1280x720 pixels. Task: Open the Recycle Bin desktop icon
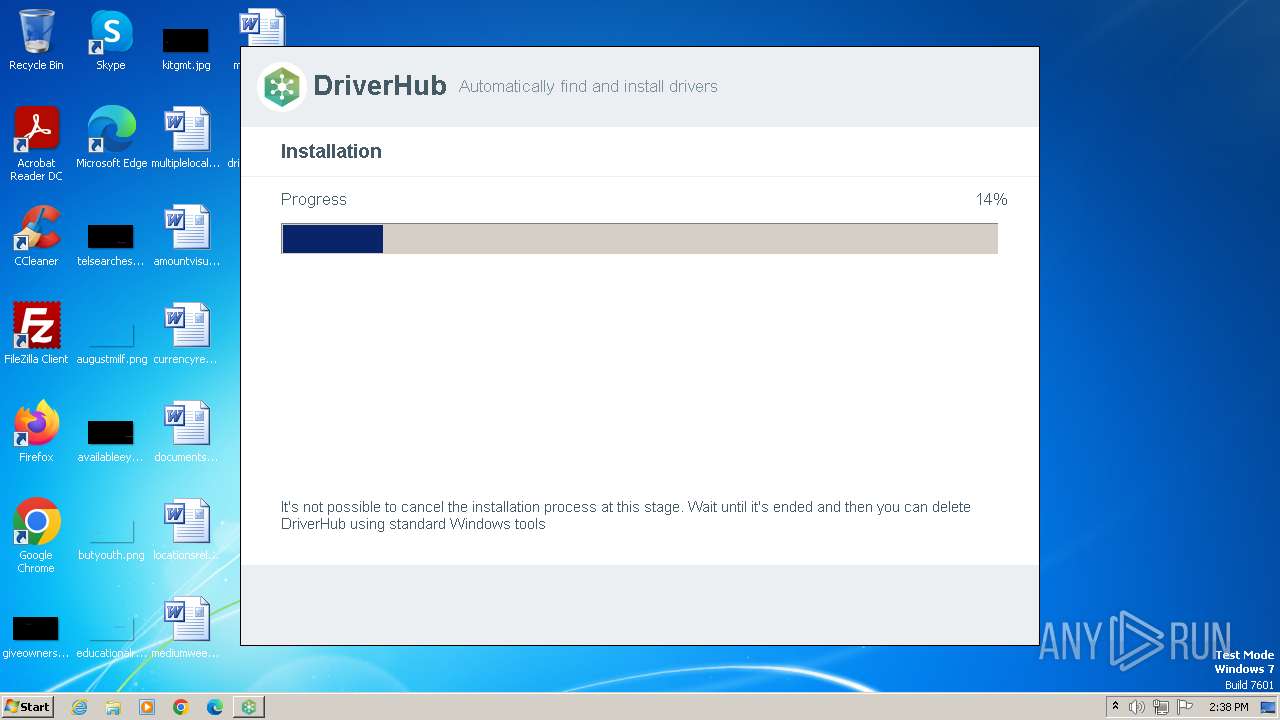(x=36, y=40)
